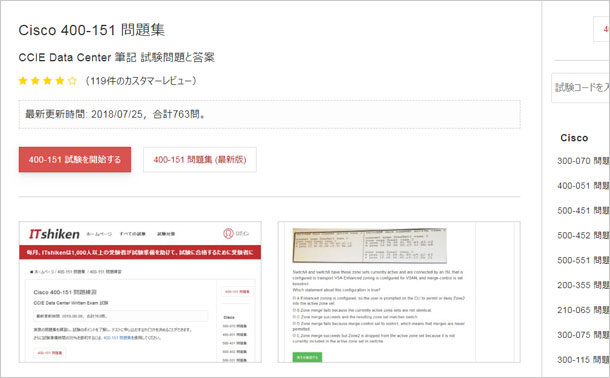The image size is (610, 378).
Task: Click the empty fifth rating star
Action: (72, 80)
